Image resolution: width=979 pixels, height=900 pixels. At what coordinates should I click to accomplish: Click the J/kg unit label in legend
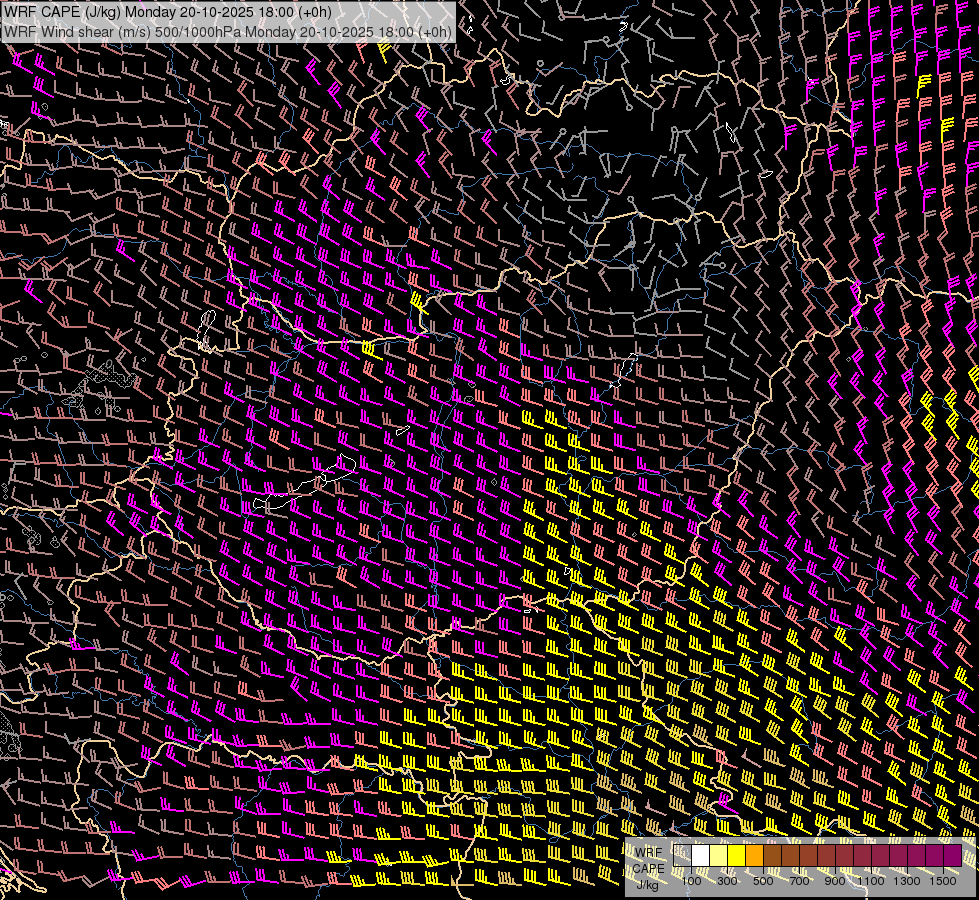point(648,885)
